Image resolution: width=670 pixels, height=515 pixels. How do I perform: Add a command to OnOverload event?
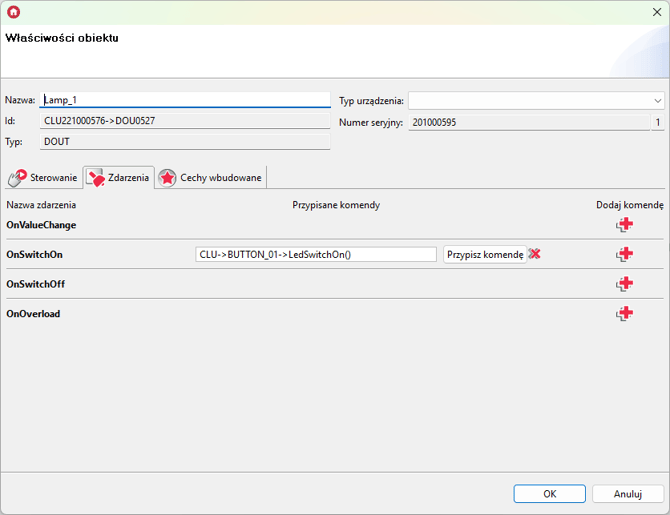point(625,314)
